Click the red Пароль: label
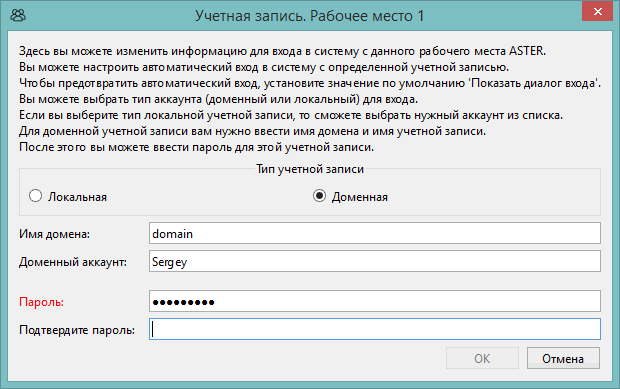This screenshot has width=620, height=389. click(x=42, y=302)
